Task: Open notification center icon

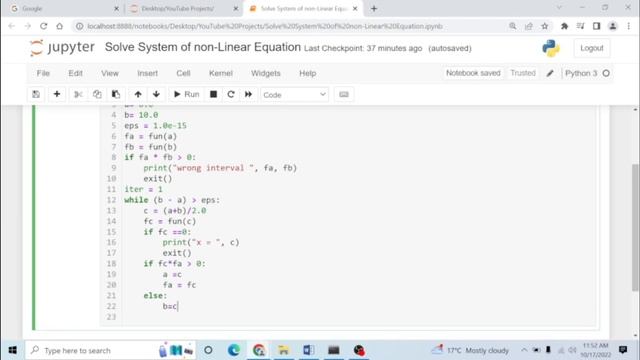Action: point(623,350)
